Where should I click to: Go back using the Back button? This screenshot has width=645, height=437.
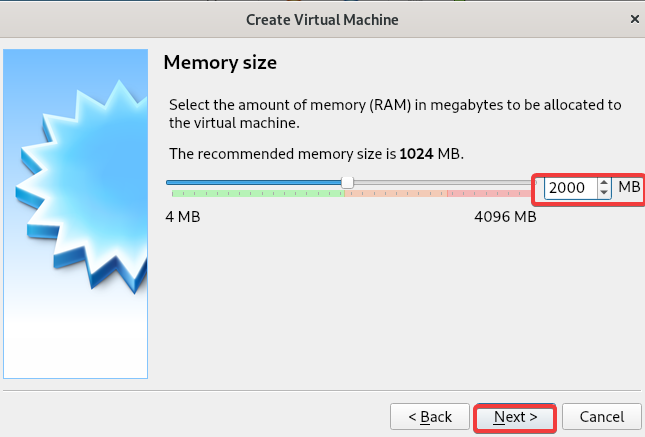pos(430,417)
